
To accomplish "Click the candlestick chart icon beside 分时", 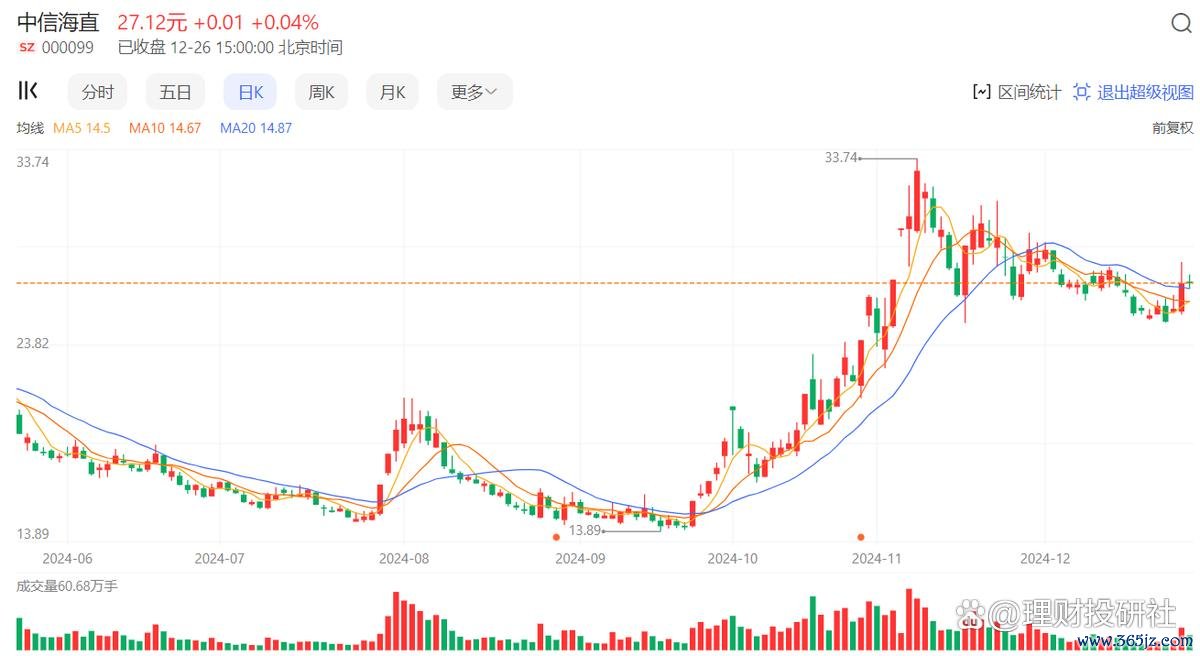I will point(28,91).
